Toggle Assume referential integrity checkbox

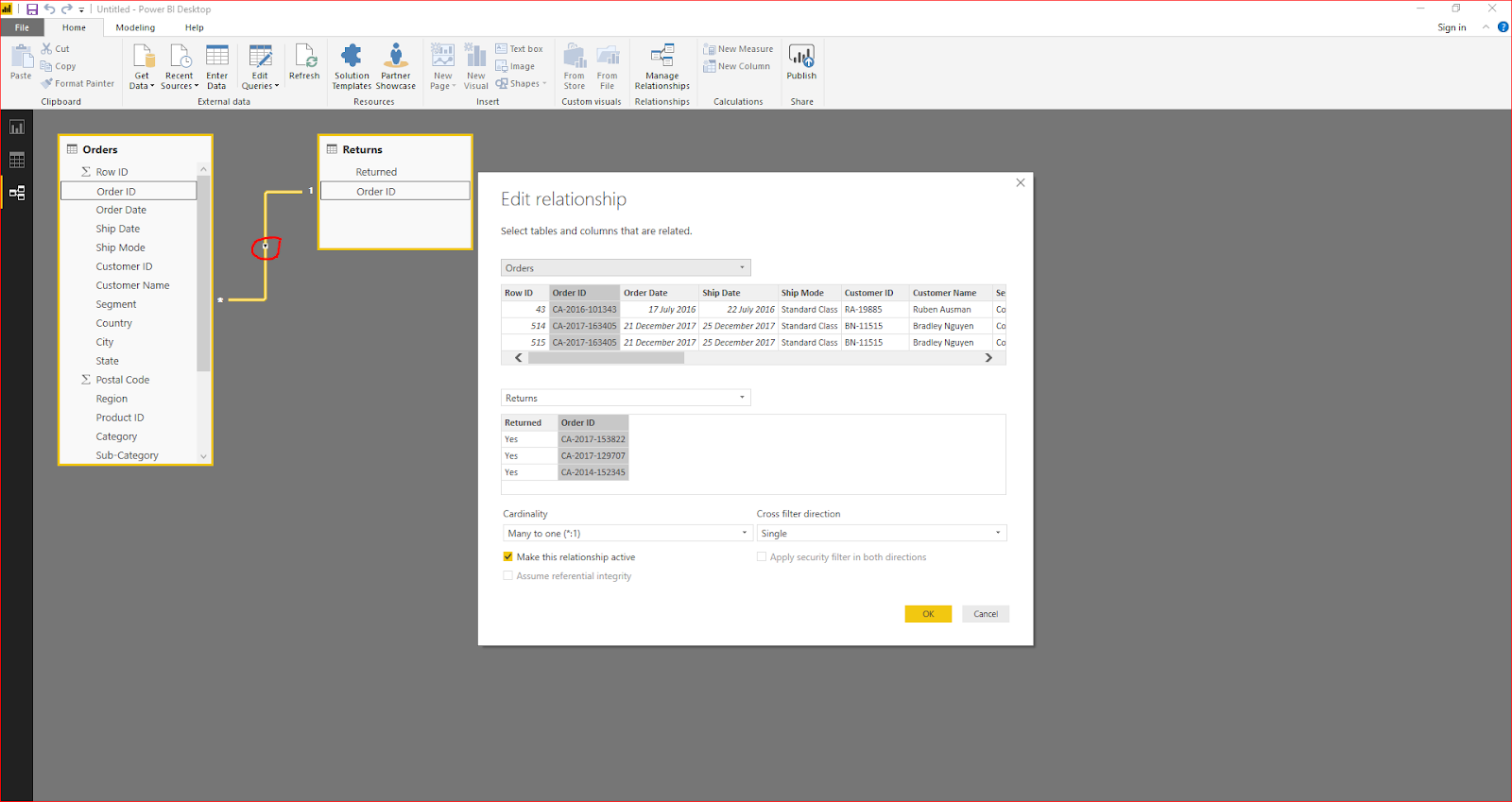pos(508,576)
